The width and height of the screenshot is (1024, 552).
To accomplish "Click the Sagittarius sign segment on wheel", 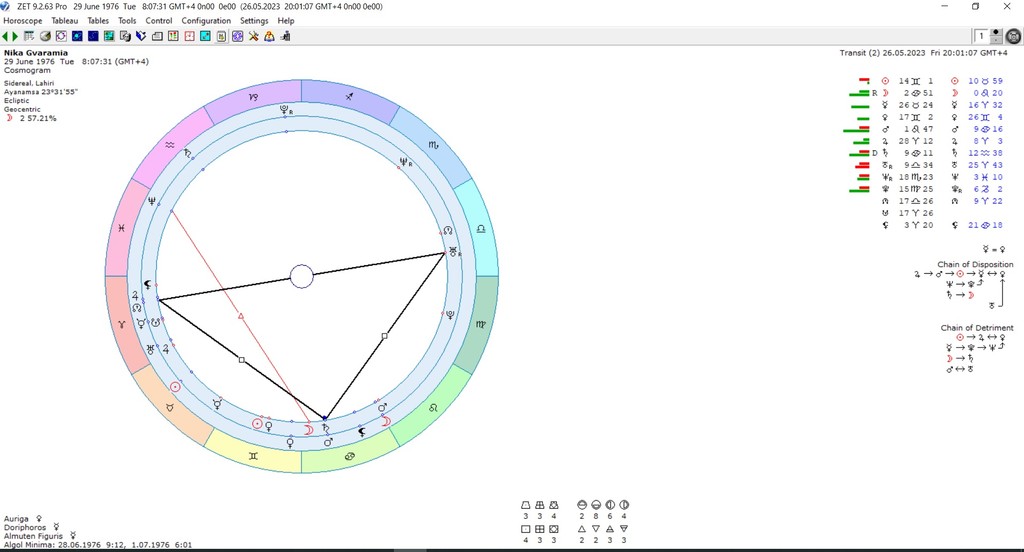I will [x=349, y=97].
